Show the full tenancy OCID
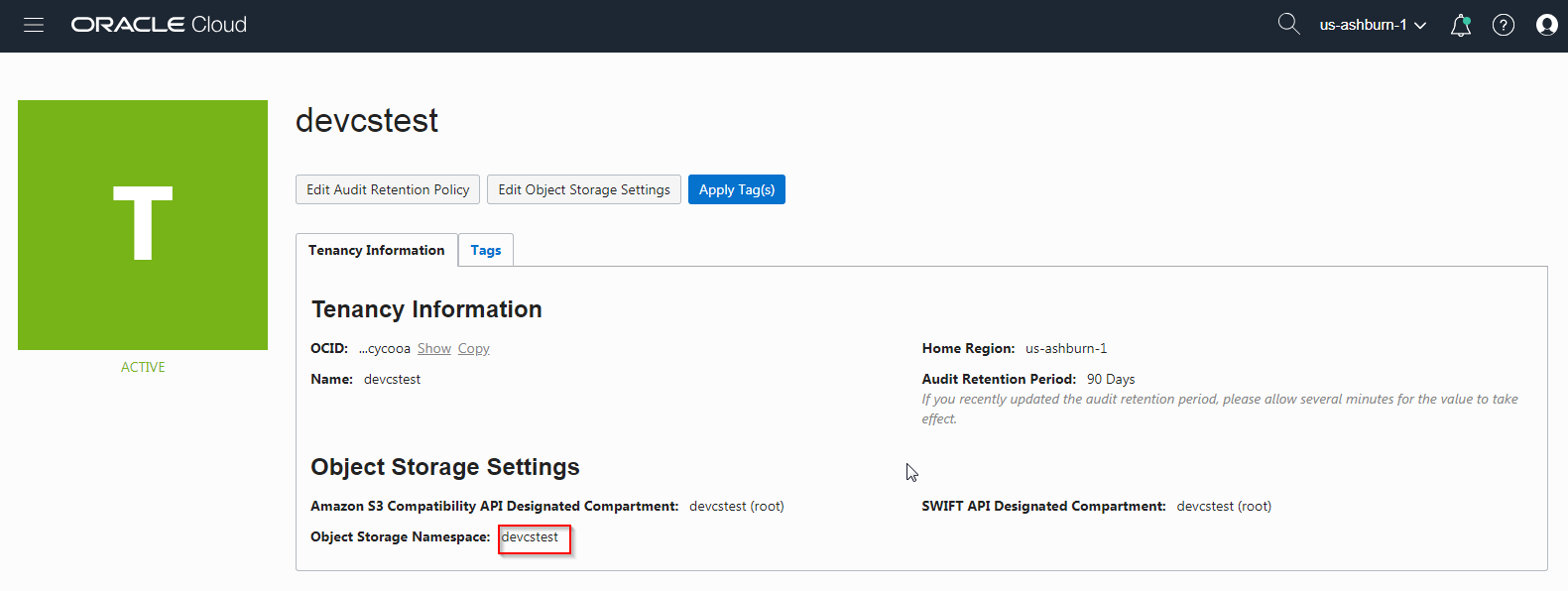The height and width of the screenshot is (591, 1568). click(434, 349)
